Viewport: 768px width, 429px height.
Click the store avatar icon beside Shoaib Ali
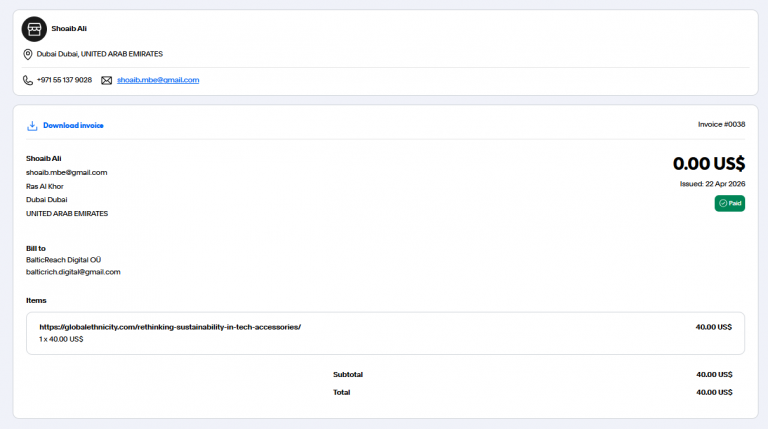point(34,29)
